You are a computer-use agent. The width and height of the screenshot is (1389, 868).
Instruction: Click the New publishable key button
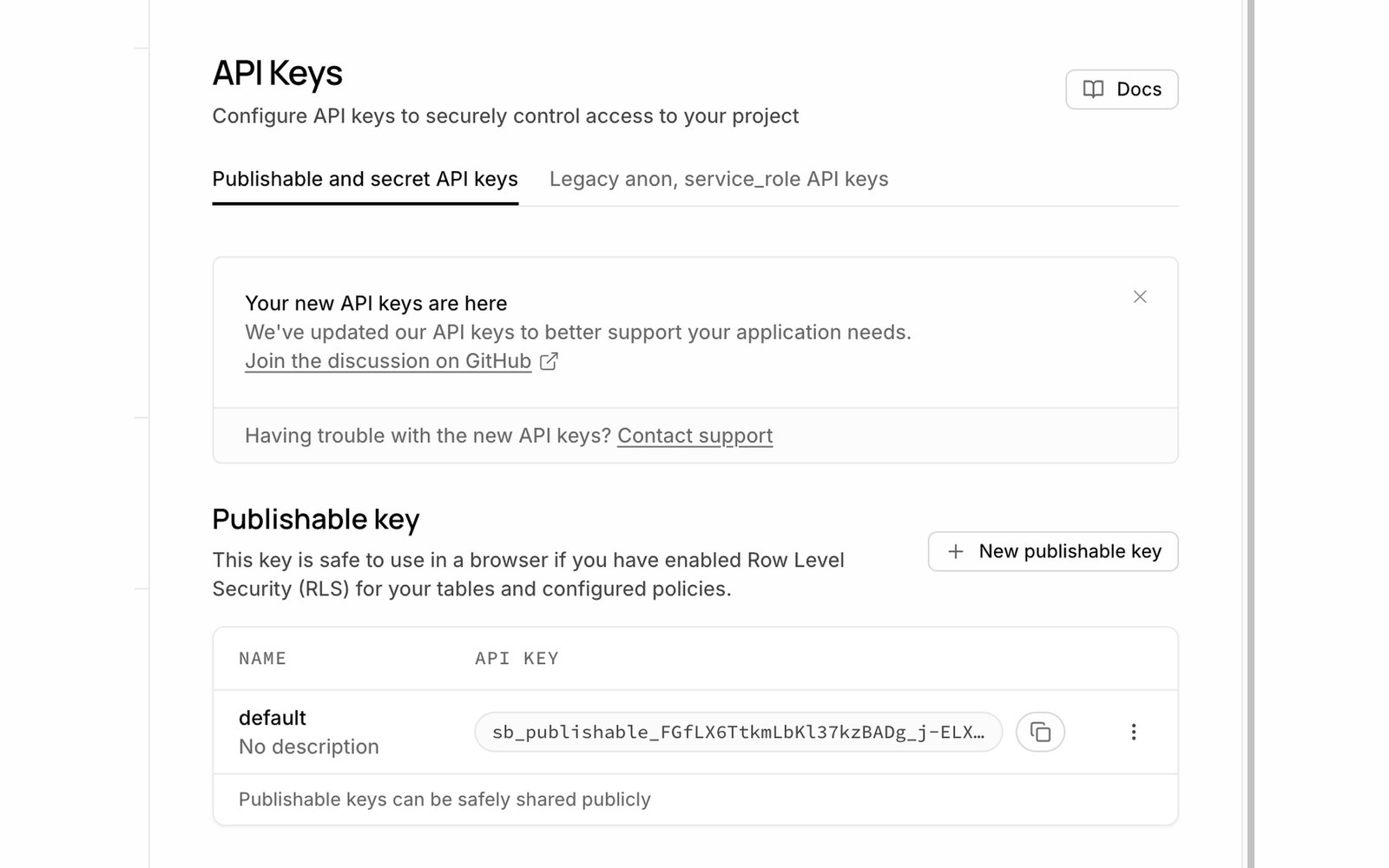pyautogui.click(x=1053, y=551)
